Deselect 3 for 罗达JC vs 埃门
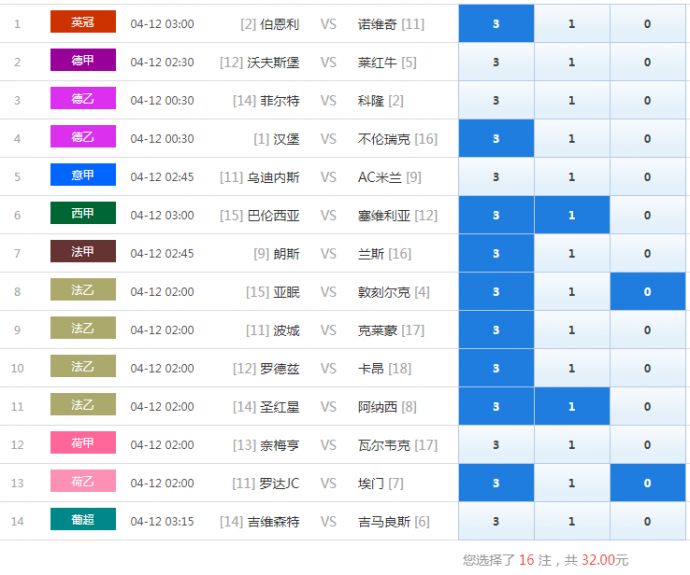The image size is (690, 575). (x=496, y=483)
